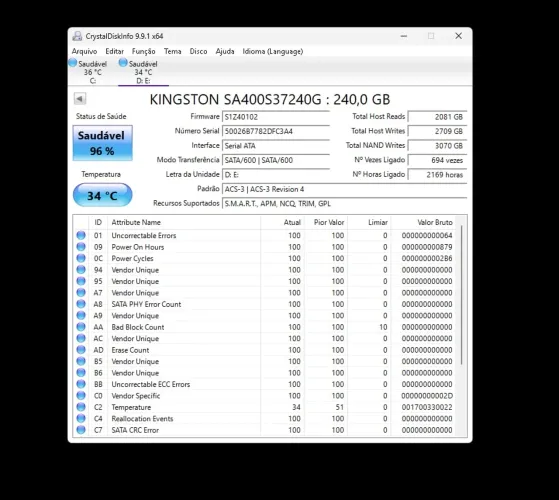Click the Modo Transferência field
The image size is (559, 500).
(276, 160)
